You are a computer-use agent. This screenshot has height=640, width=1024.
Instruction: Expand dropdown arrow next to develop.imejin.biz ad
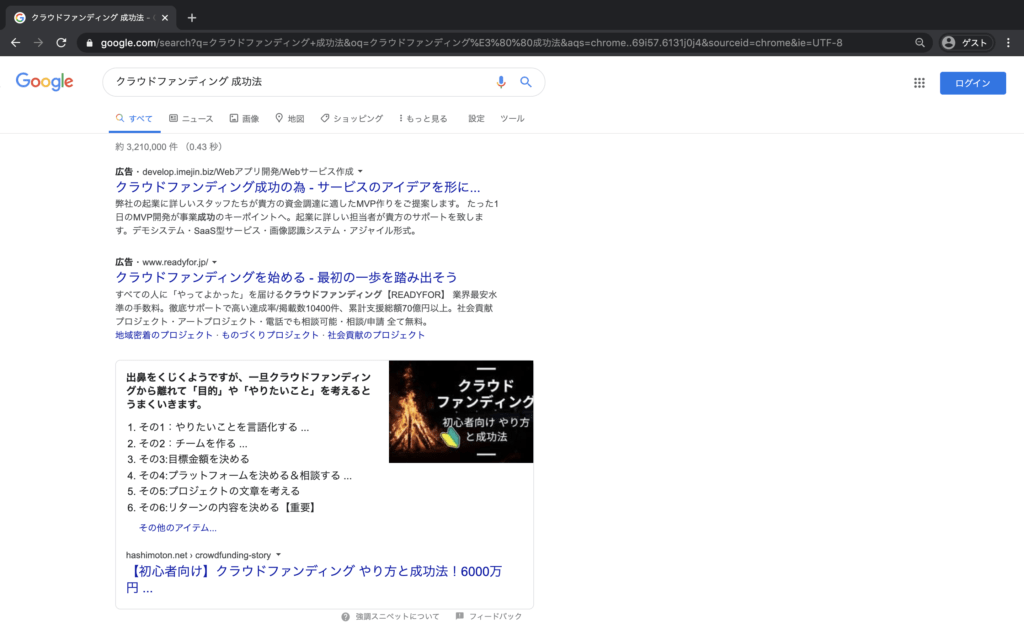coord(360,172)
